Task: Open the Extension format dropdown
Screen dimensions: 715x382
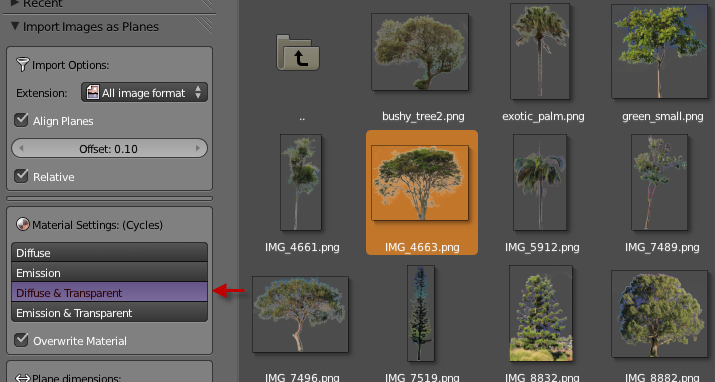Action: 144,93
